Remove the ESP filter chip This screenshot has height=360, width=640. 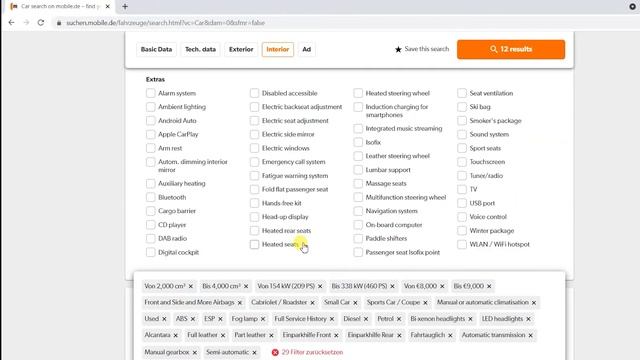[220, 319]
